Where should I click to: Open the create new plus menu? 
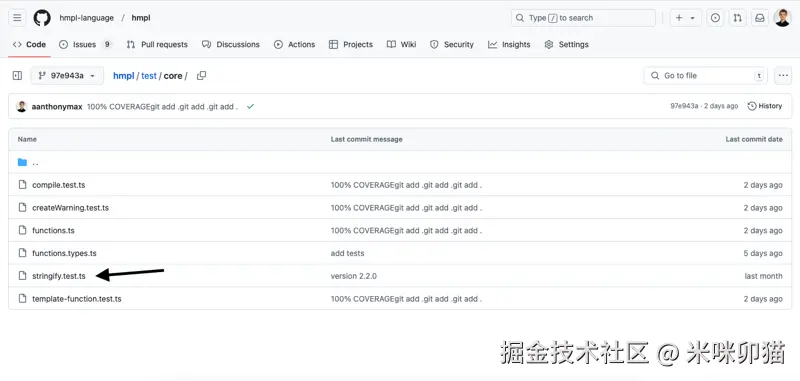point(685,18)
